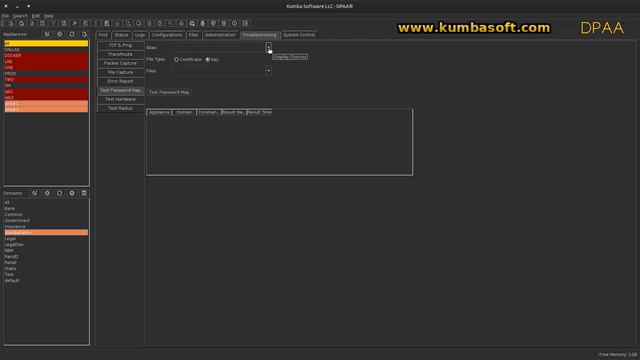The image size is (640, 360).
Task: Open the Help menu
Action: (x=49, y=16)
